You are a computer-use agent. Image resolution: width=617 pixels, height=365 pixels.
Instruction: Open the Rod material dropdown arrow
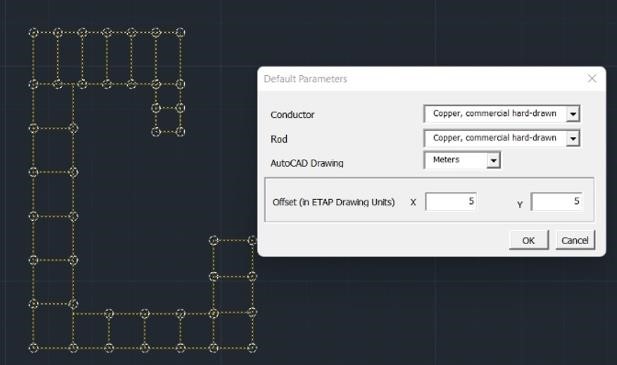[573, 138]
